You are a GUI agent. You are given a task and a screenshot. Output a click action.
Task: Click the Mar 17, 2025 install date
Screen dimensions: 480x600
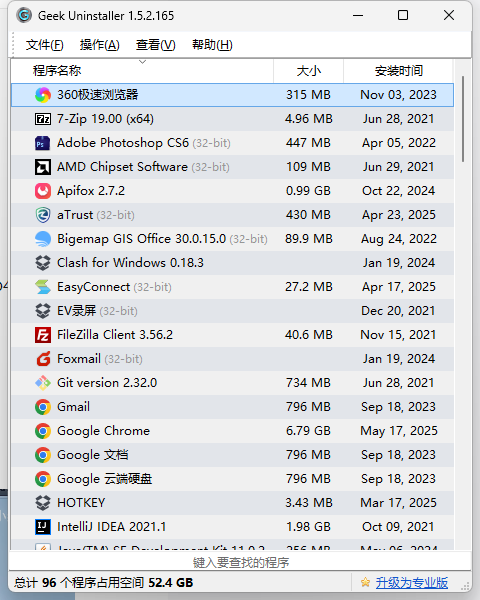[398, 503]
